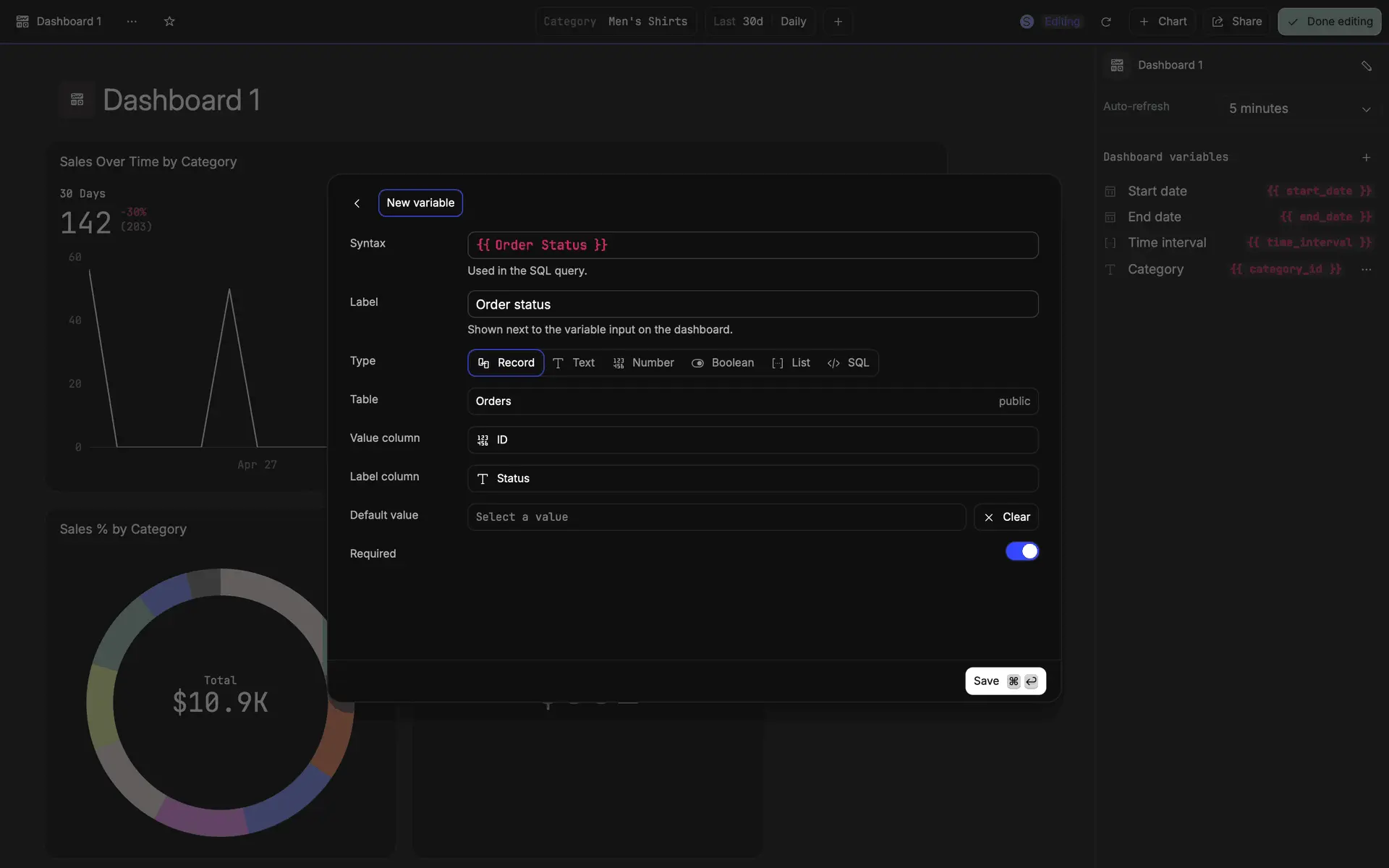The width and height of the screenshot is (1389, 868).
Task: Star the dashboard as favorite
Action: pos(169,22)
